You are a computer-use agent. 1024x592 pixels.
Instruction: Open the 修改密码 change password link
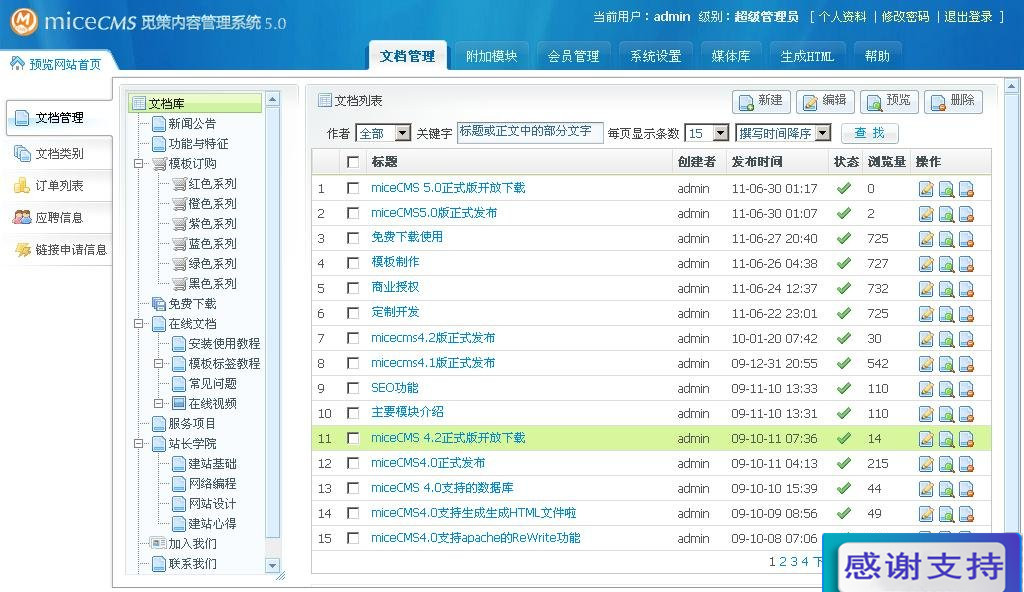(x=905, y=17)
